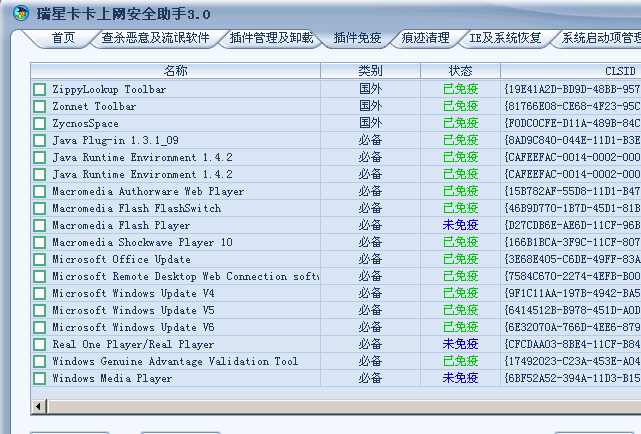Tick Microsoft Windows Update V6 checkbox
This screenshot has width=641, height=434.
(40, 327)
